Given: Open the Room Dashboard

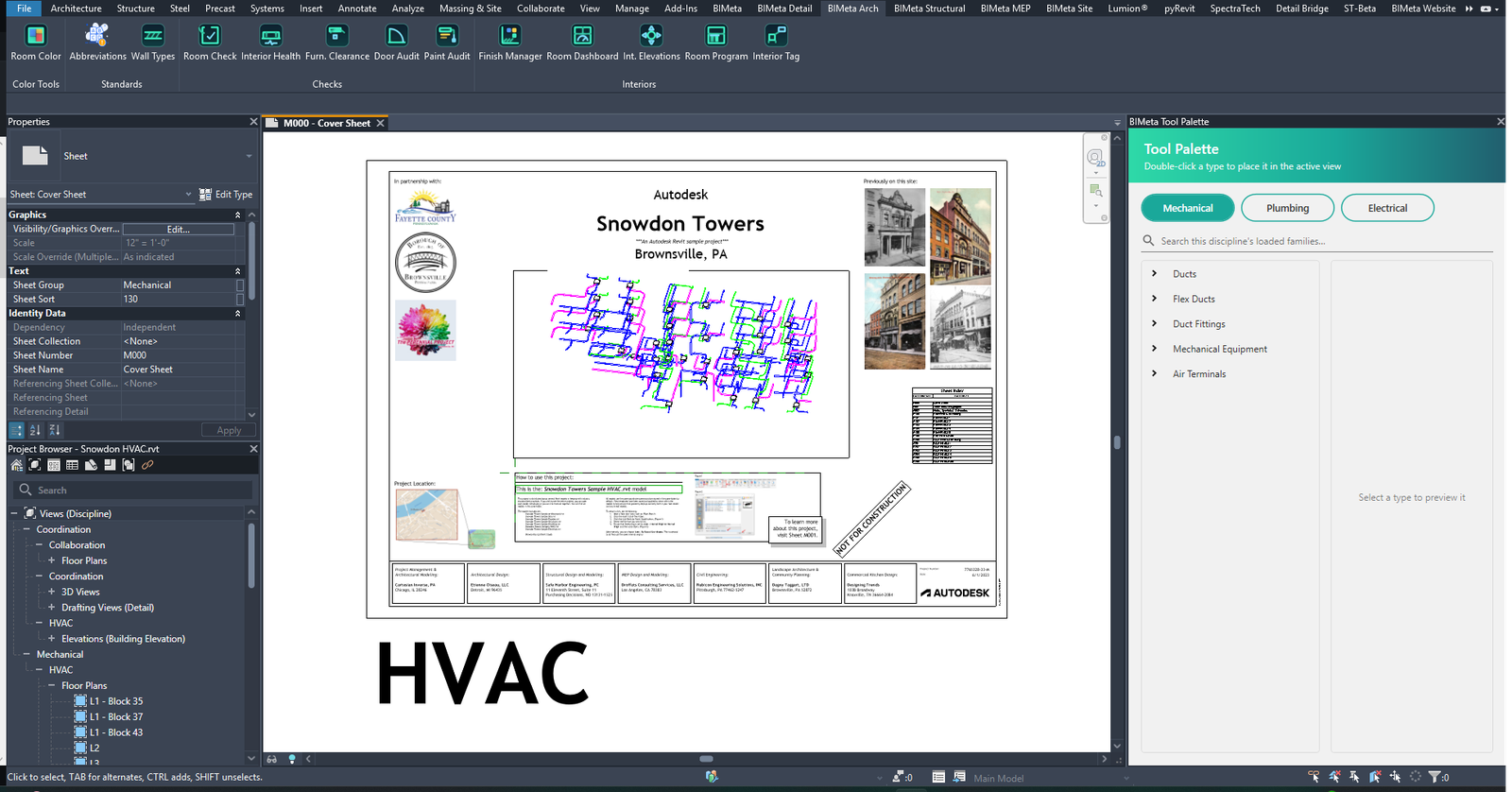Looking at the screenshot, I should point(582,43).
